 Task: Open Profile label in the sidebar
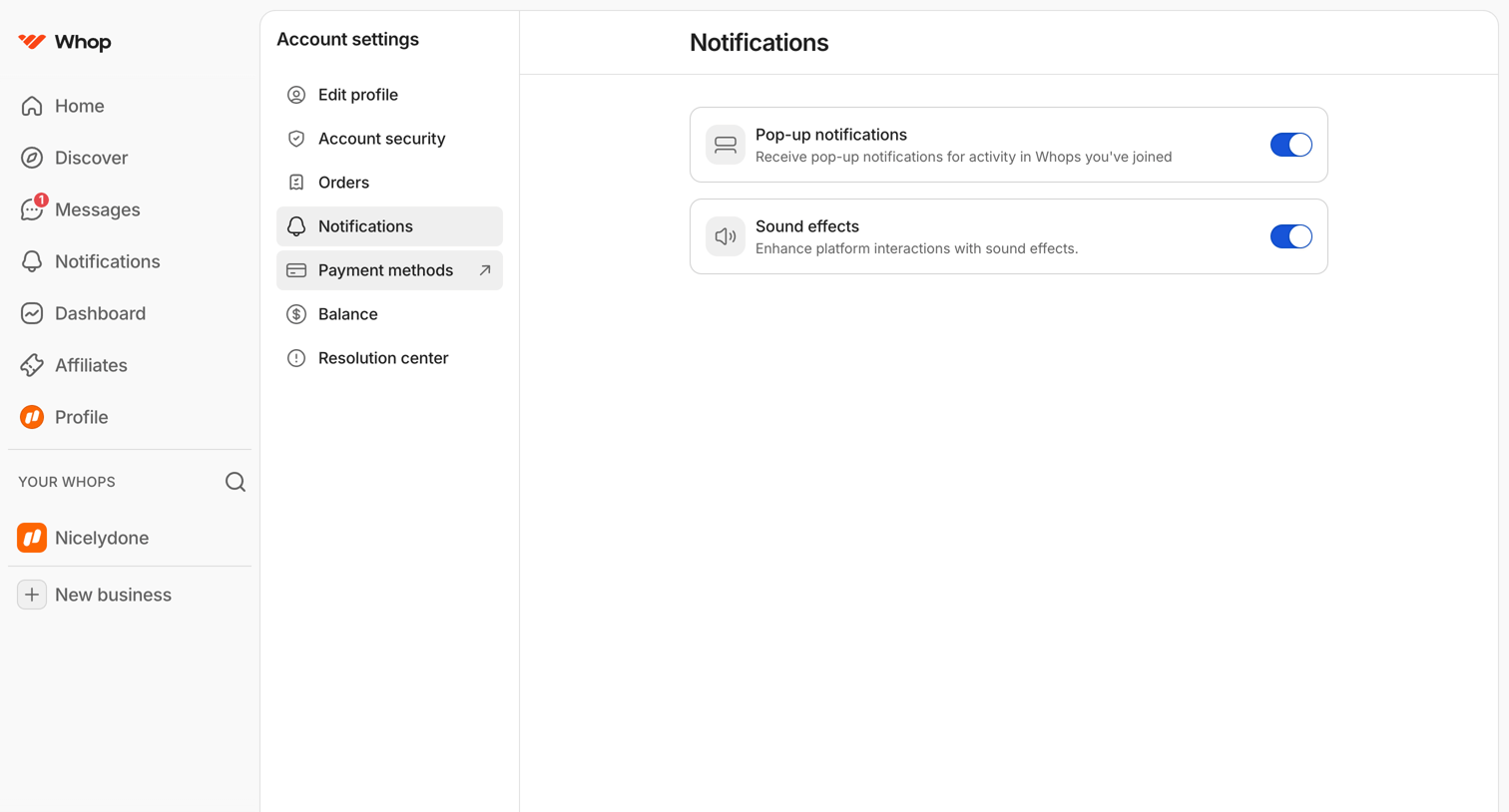(x=81, y=417)
